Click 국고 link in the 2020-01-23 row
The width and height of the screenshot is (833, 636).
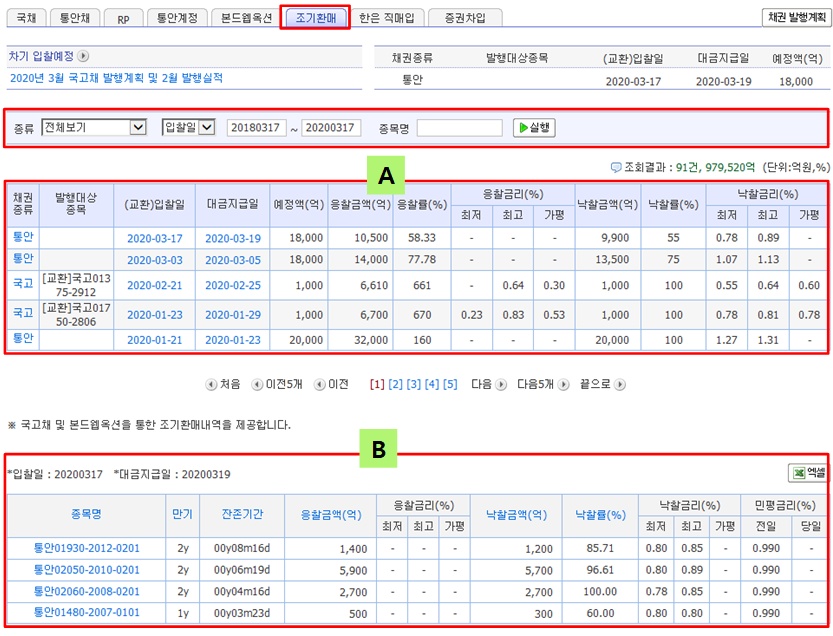point(23,313)
